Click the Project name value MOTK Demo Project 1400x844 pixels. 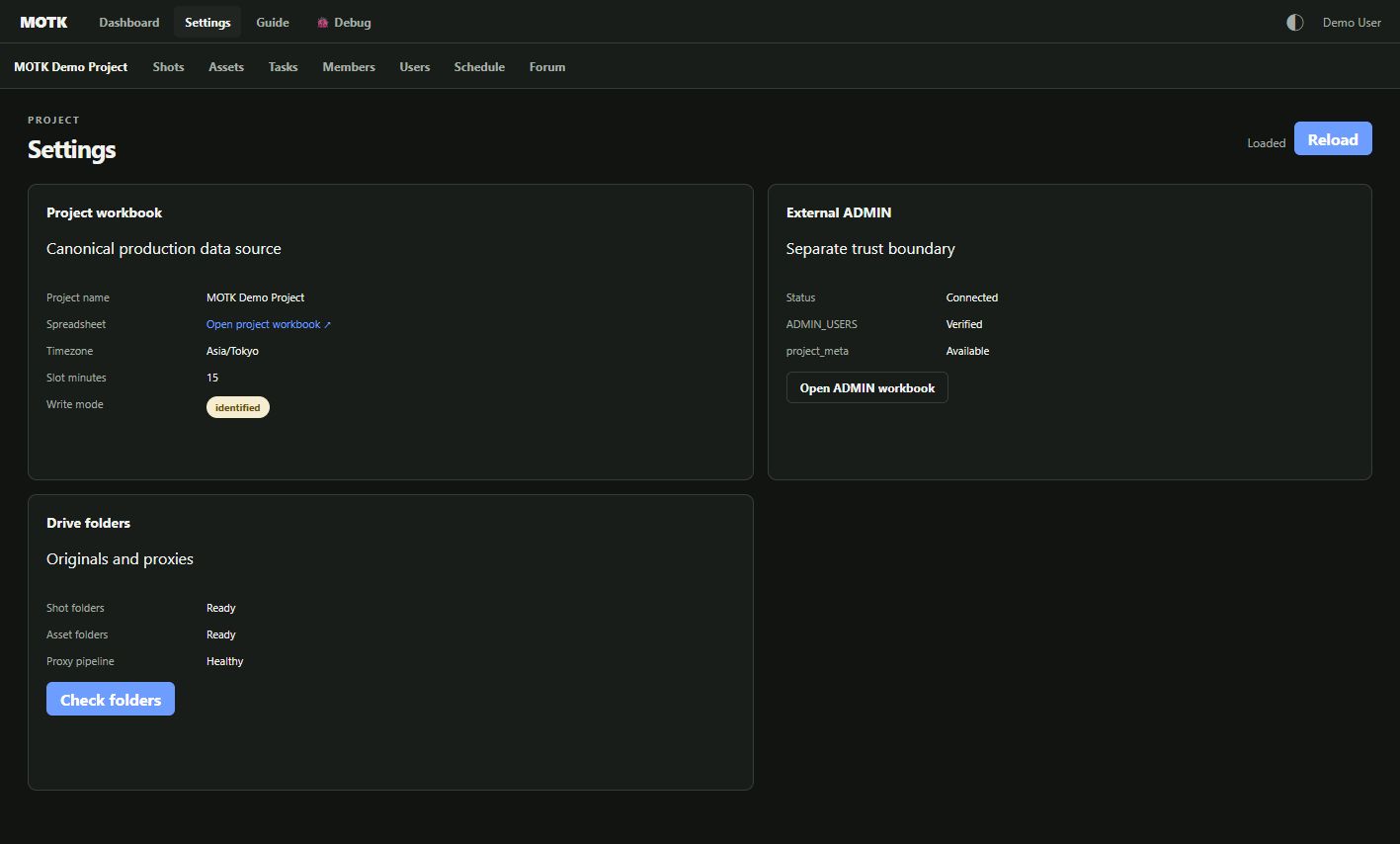coord(255,297)
